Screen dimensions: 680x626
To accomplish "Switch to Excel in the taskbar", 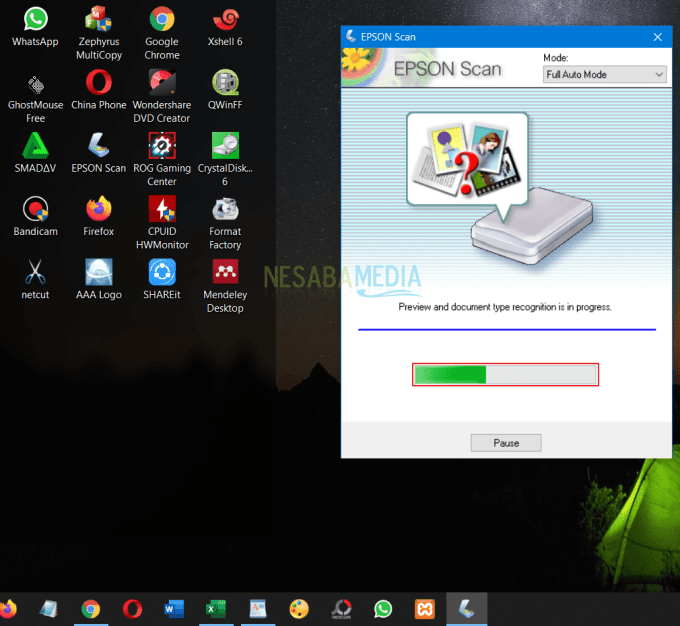I will point(216,609).
